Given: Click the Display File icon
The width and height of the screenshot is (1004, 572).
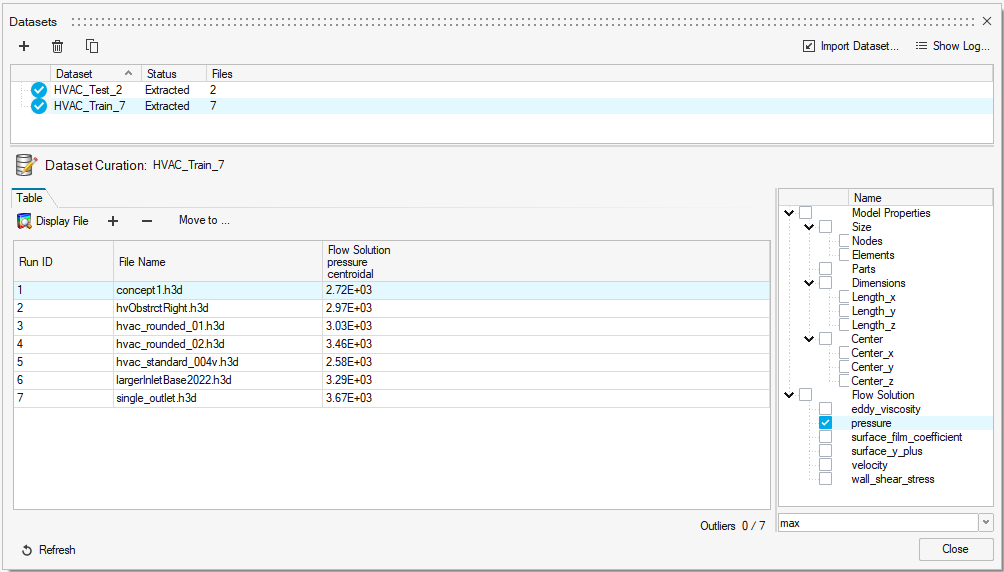Looking at the screenshot, I should coord(25,221).
